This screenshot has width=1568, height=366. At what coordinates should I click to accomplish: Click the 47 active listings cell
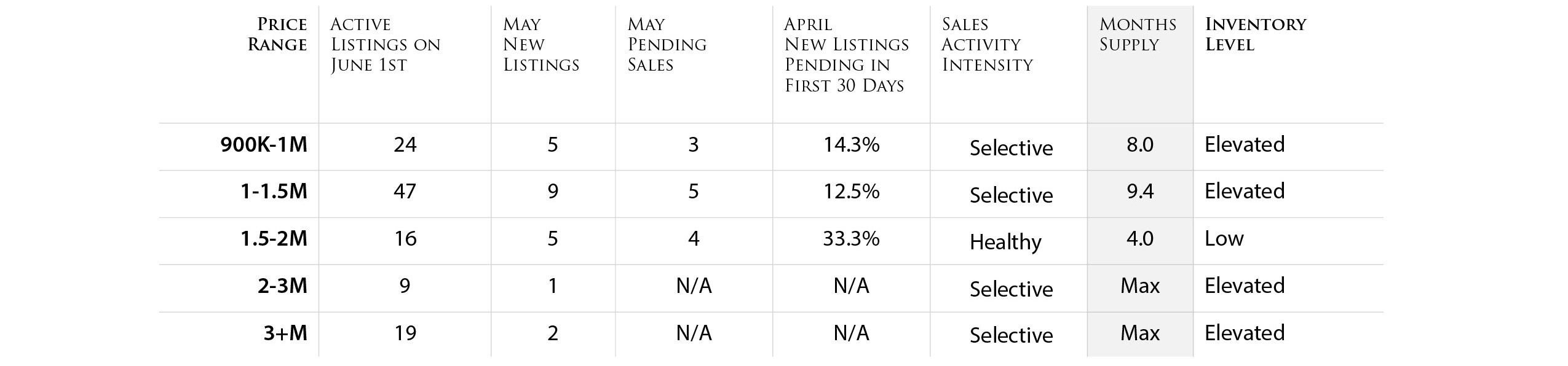click(x=405, y=192)
